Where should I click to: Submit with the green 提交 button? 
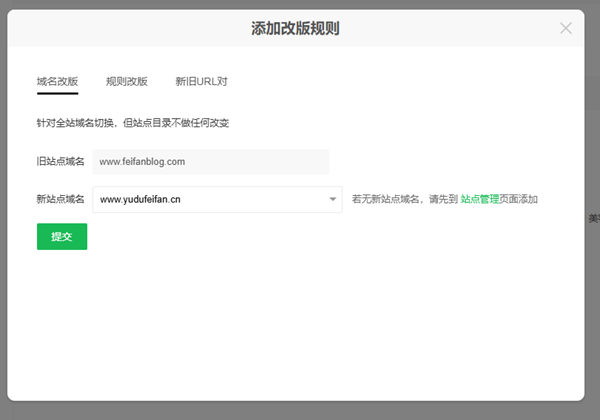tap(62, 236)
